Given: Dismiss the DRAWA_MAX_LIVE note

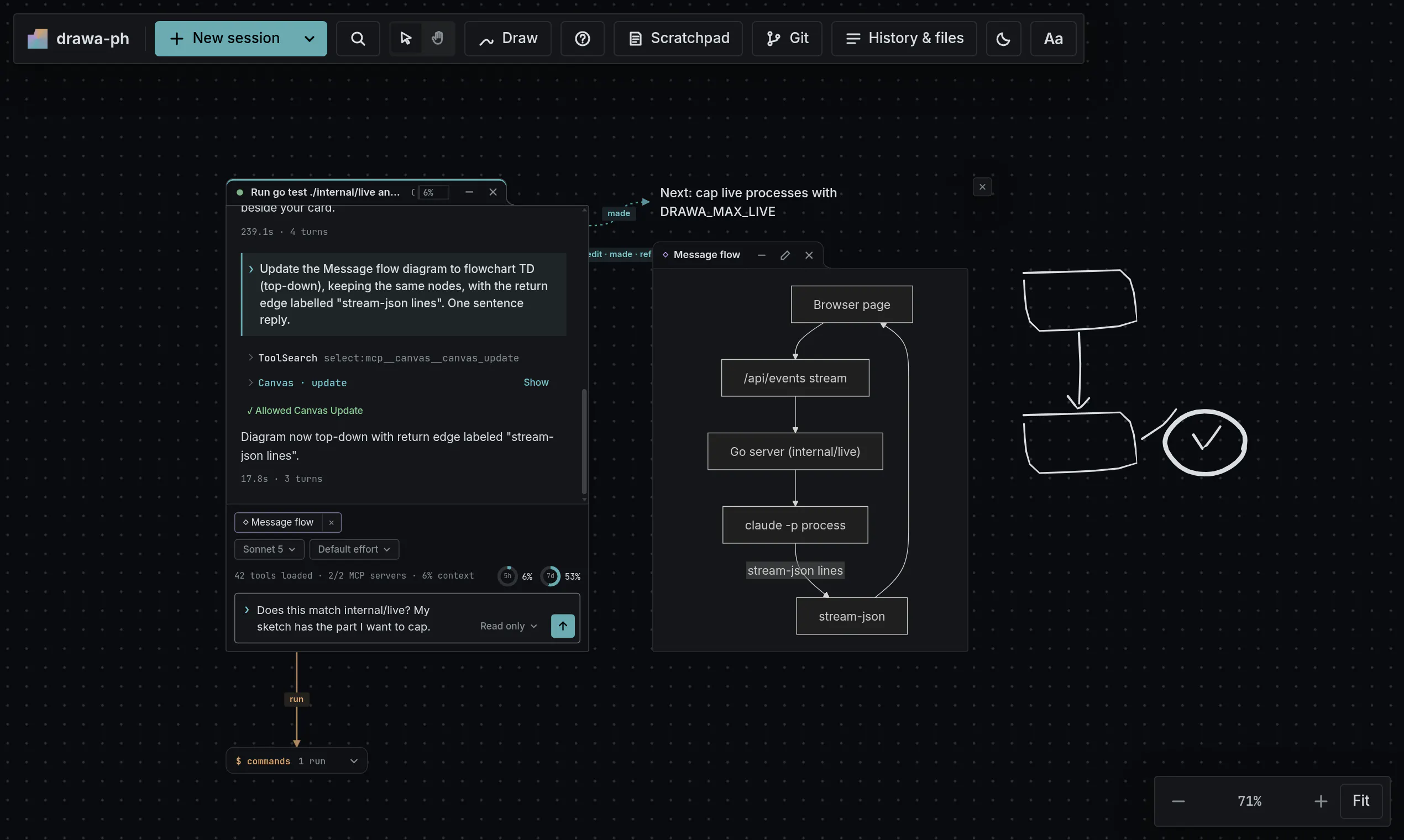Looking at the screenshot, I should coord(982,187).
